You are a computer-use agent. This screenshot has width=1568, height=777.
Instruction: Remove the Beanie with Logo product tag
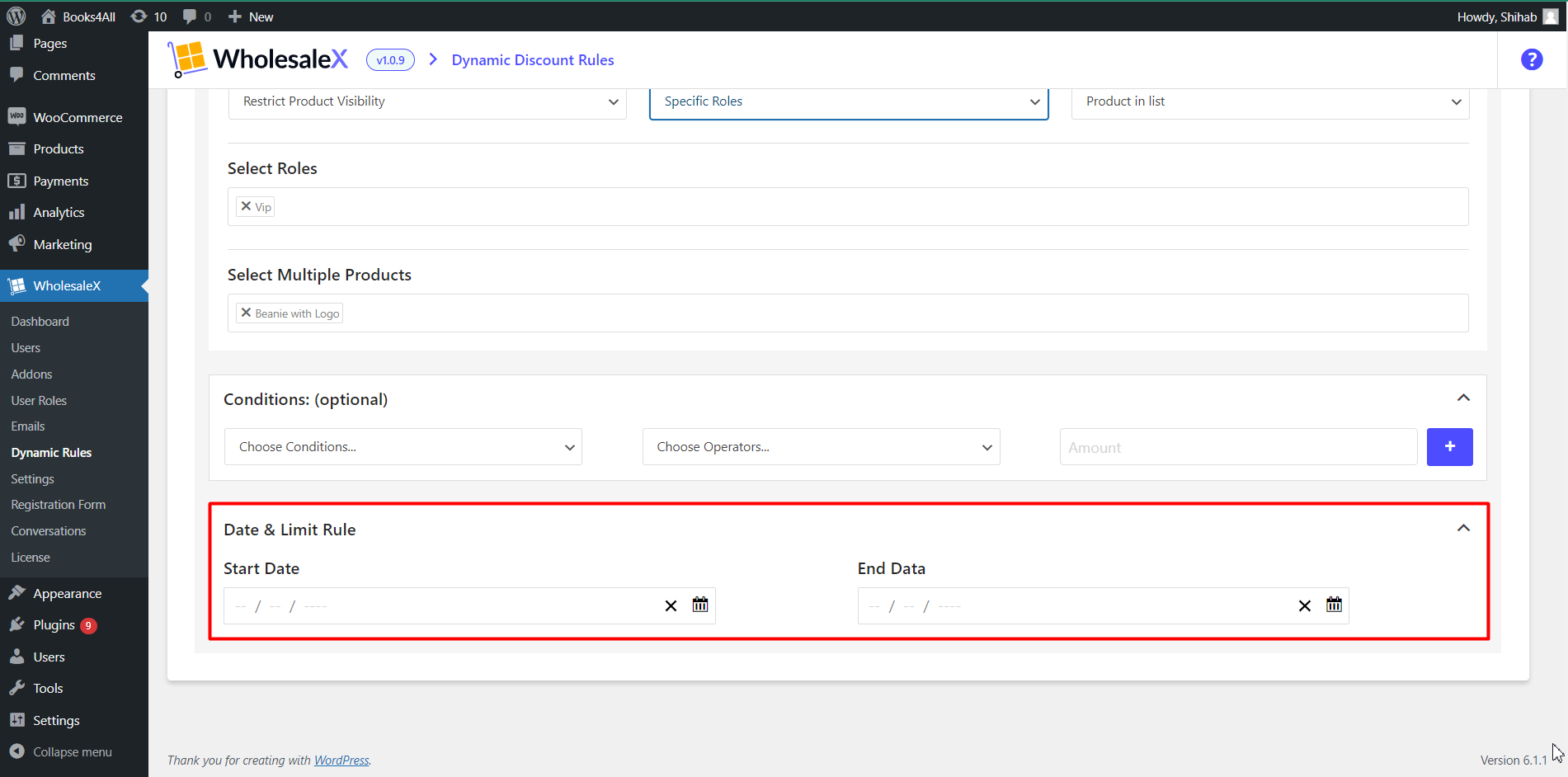click(246, 313)
